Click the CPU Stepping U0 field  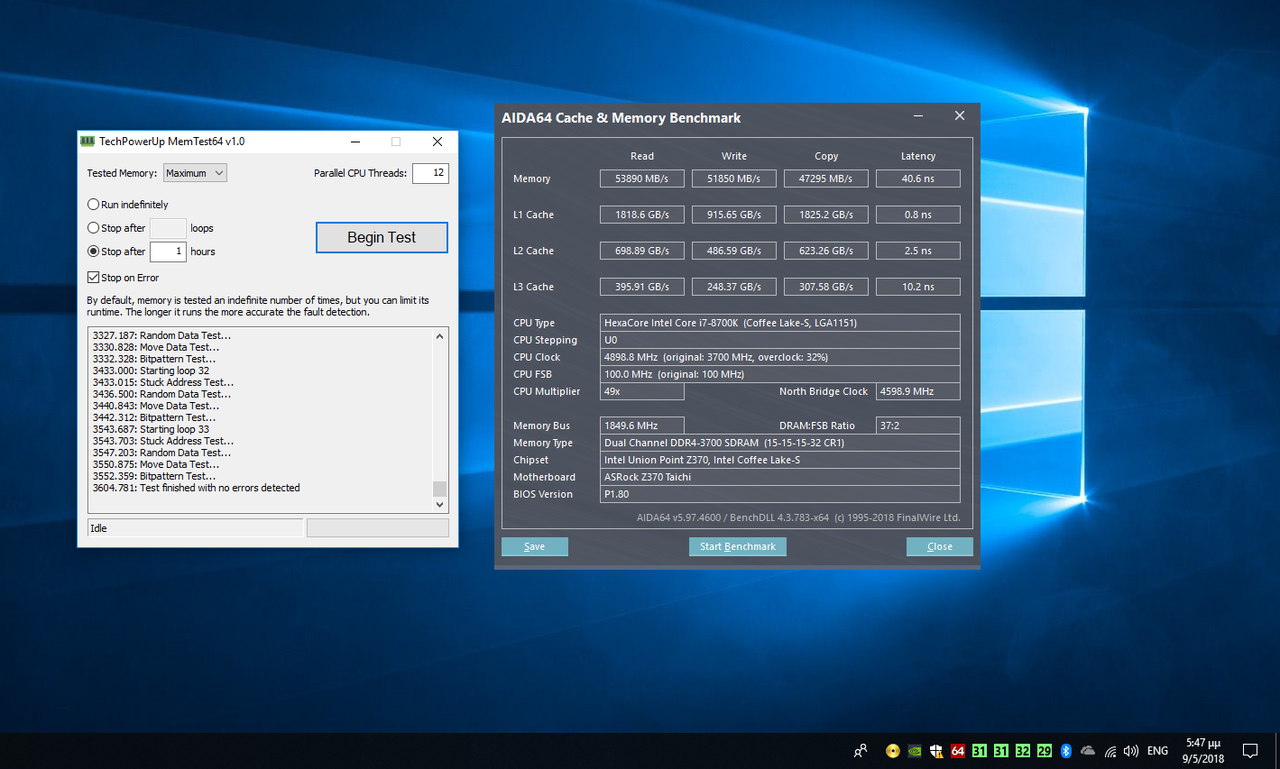point(780,340)
